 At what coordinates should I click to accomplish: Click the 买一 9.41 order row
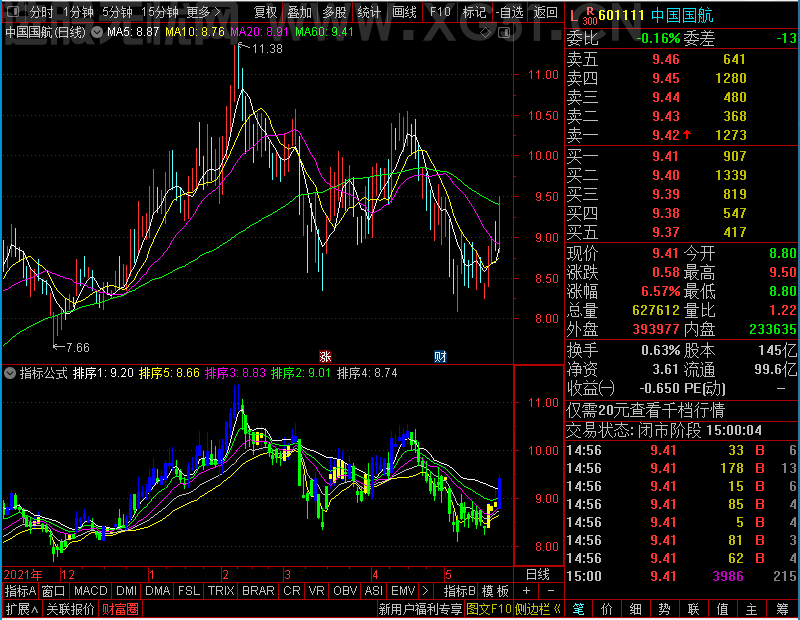click(682, 156)
